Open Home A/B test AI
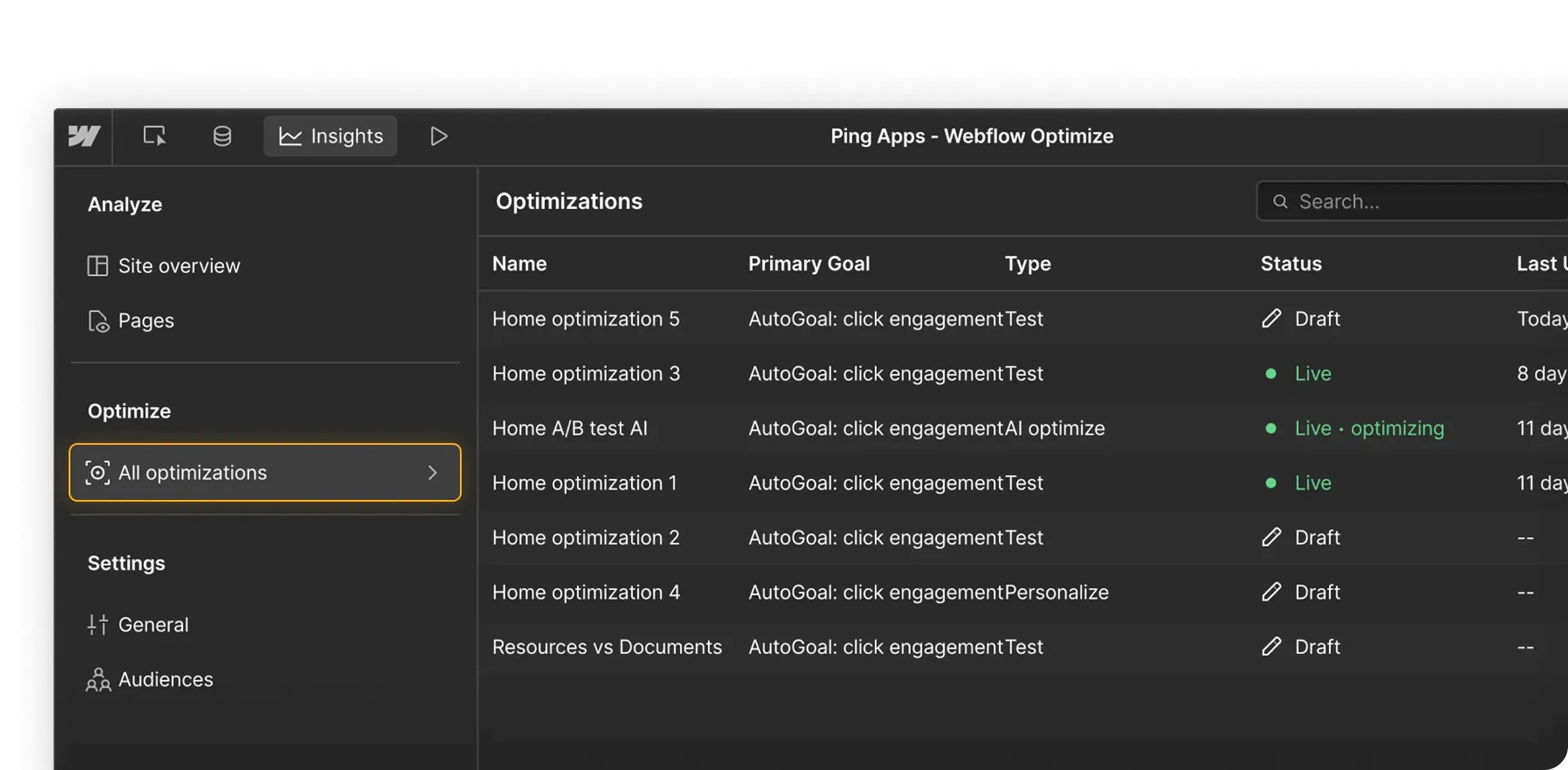 (570, 428)
